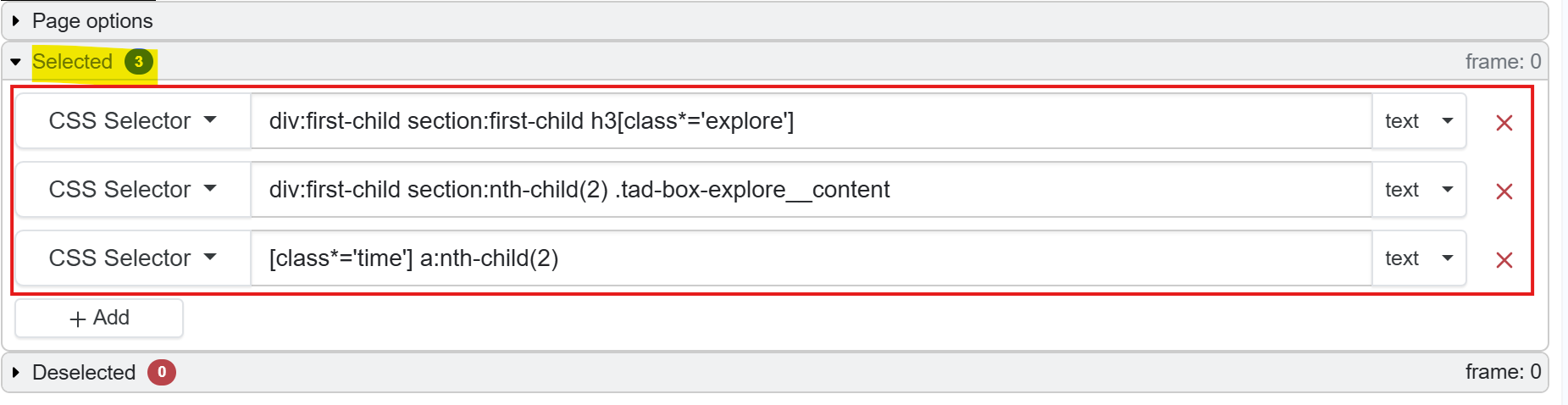Image resolution: width=1568 pixels, height=405 pixels.
Task: Edit the [class*='time'] selector field
Action: click(811, 258)
